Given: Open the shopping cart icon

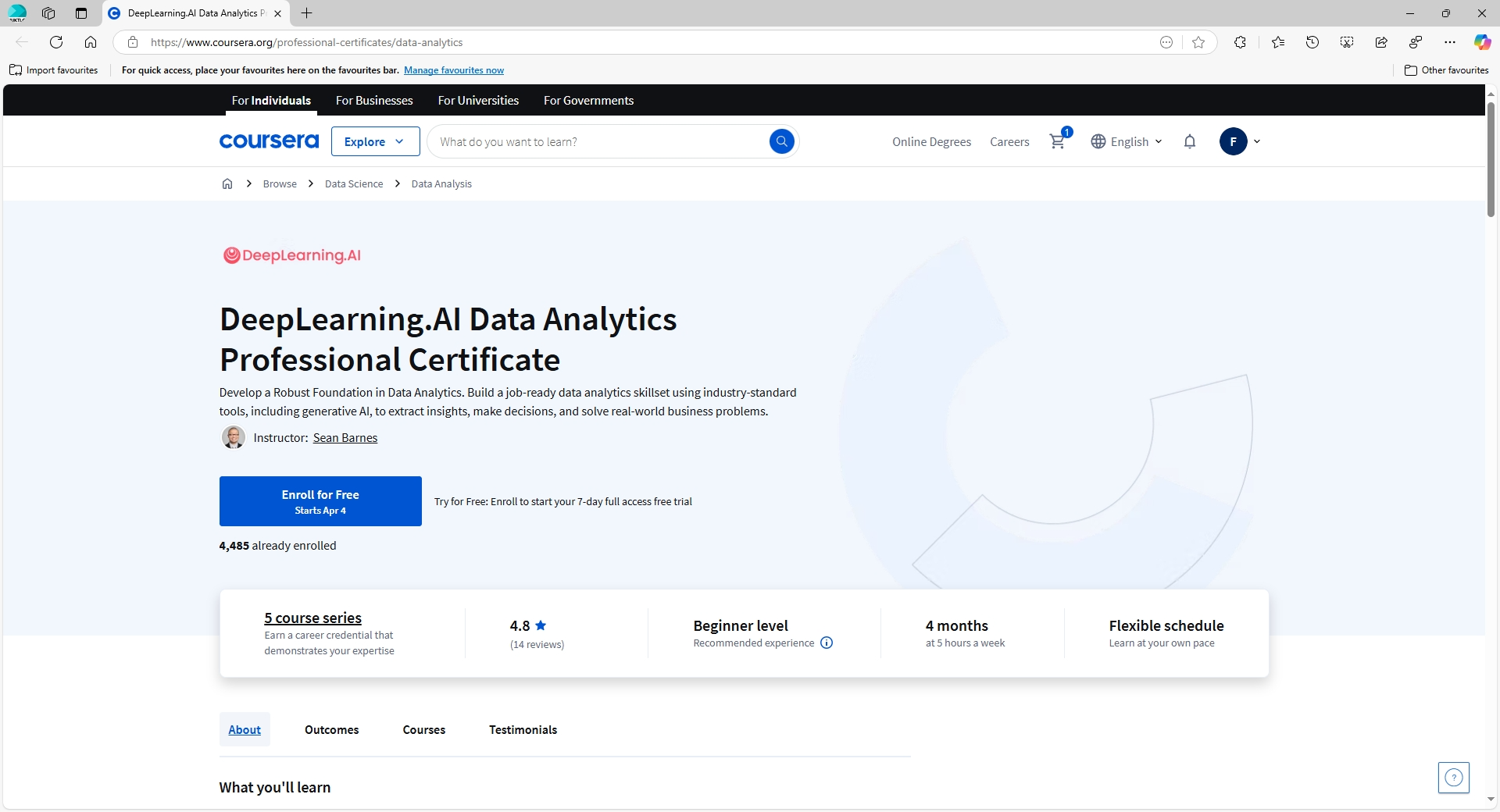Looking at the screenshot, I should pyautogui.click(x=1056, y=141).
